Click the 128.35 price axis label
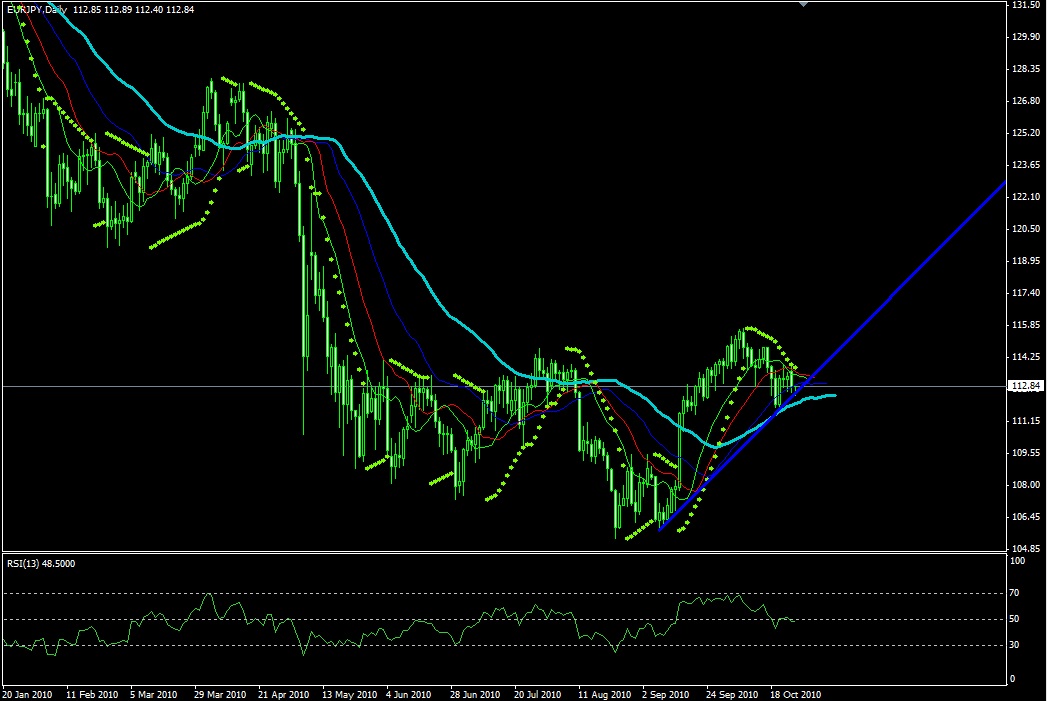Image resolution: width=1048 pixels, height=701 pixels. point(1026,69)
